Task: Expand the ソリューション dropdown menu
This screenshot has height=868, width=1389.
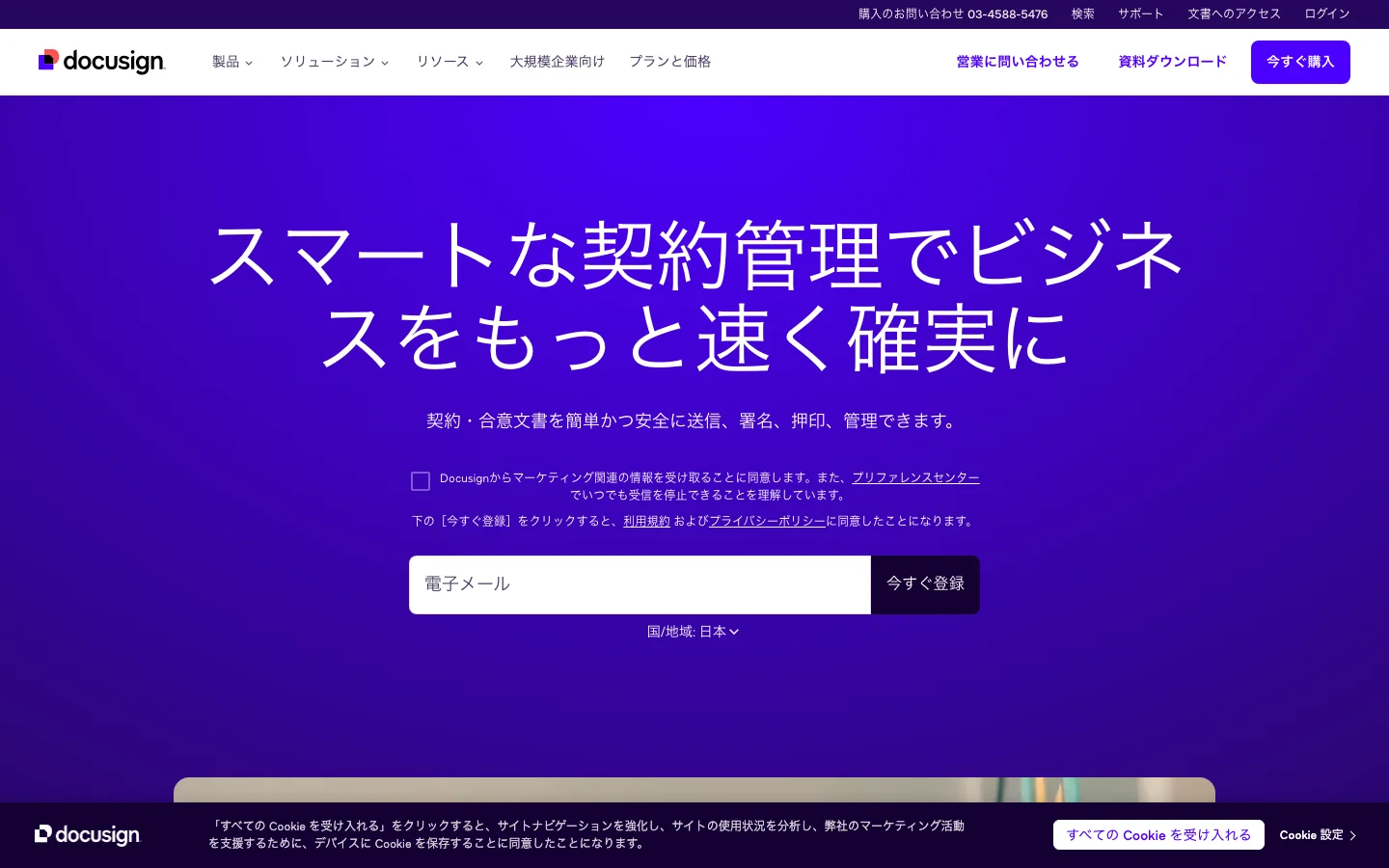Action: 335,62
